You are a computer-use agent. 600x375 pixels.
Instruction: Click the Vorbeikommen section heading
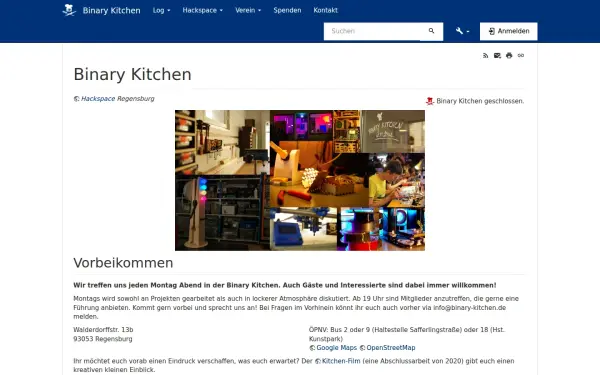pyautogui.click(x=123, y=263)
